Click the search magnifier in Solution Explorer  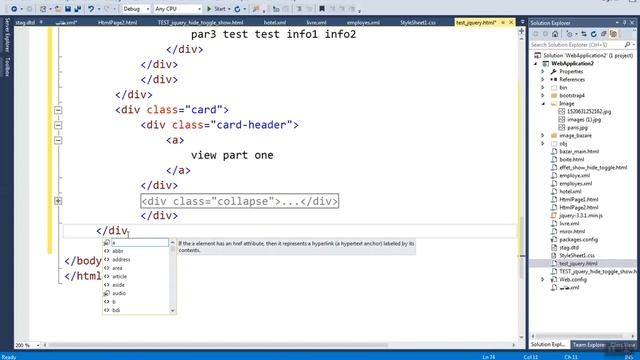click(x=627, y=44)
